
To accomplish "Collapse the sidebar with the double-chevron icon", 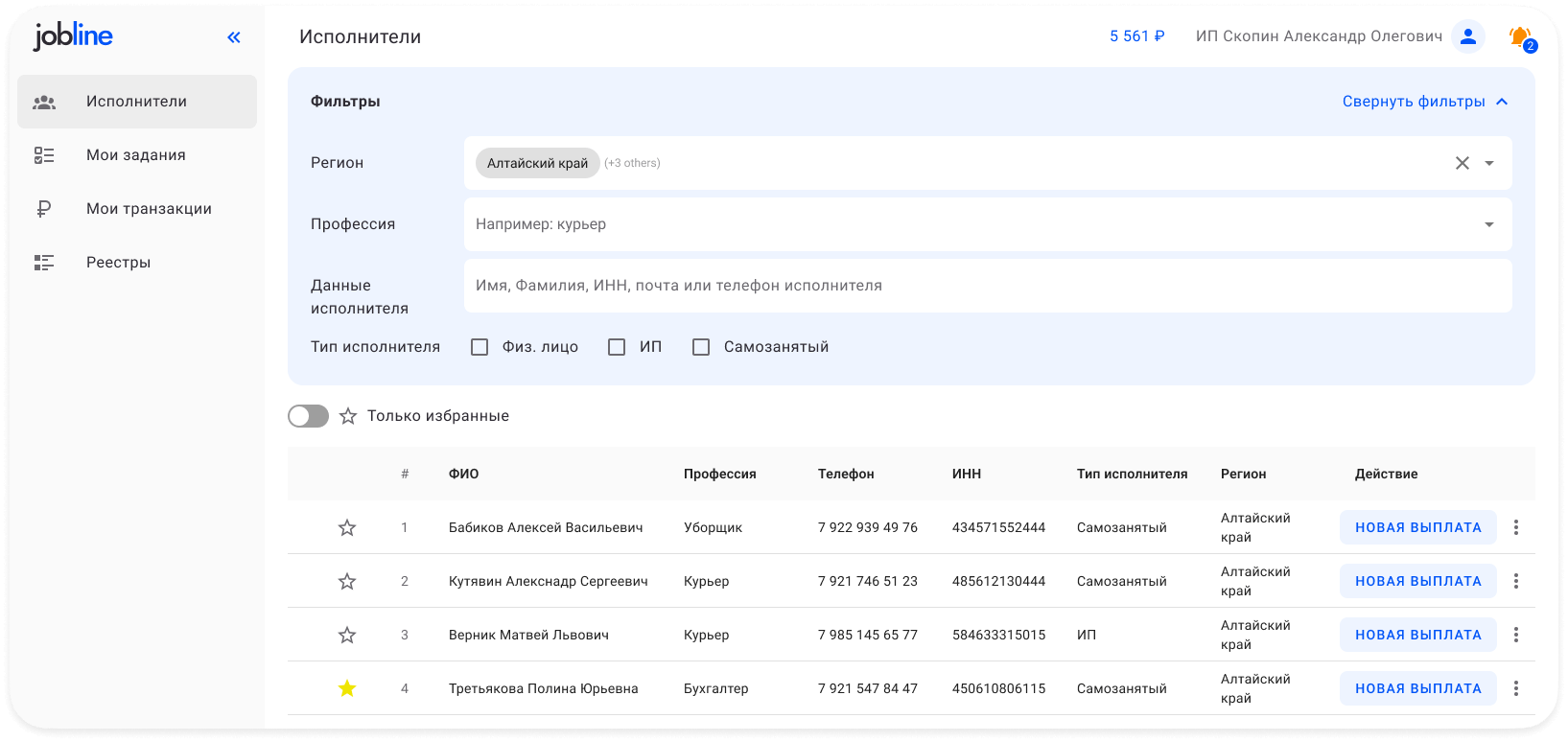I will pyautogui.click(x=234, y=37).
